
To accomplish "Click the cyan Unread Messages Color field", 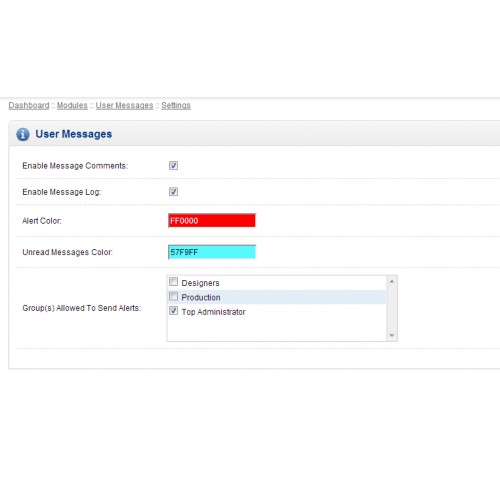I will (x=212, y=252).
